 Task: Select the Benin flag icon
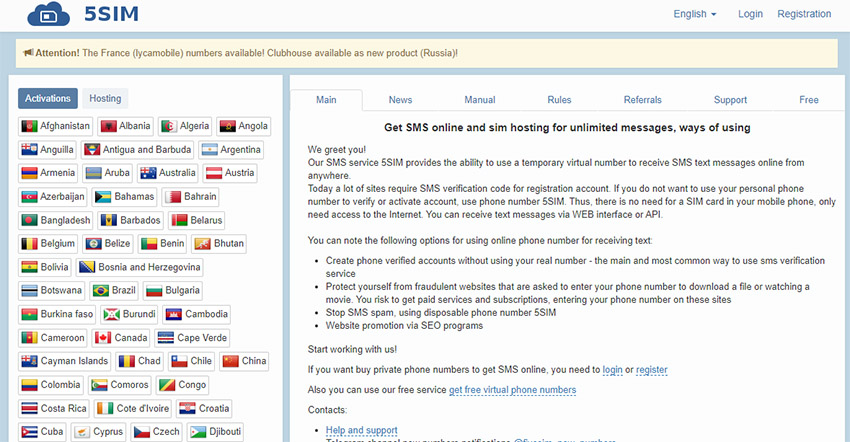pyautogui.click(x=149, y=244)
